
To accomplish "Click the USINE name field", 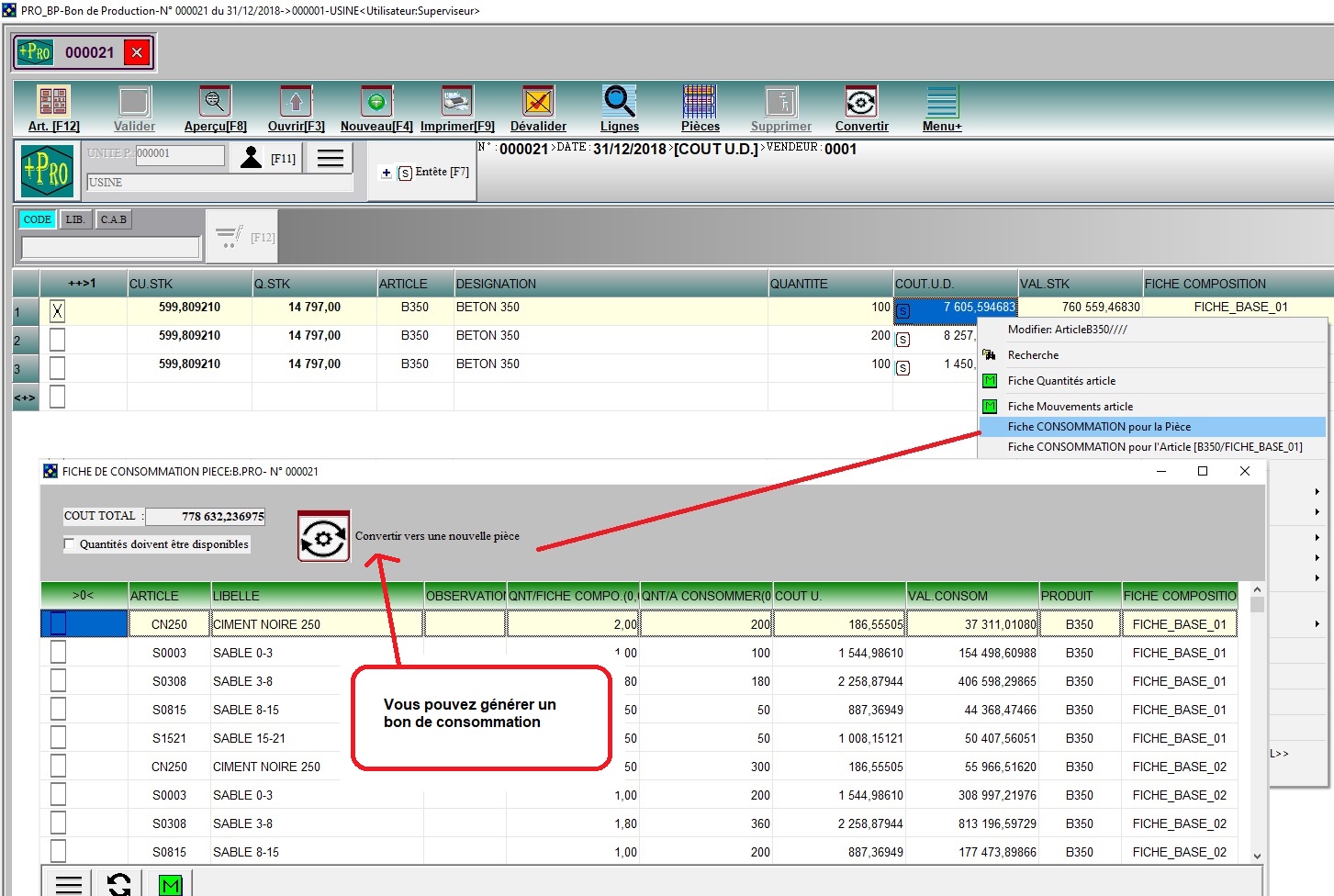I will point(219,183).
